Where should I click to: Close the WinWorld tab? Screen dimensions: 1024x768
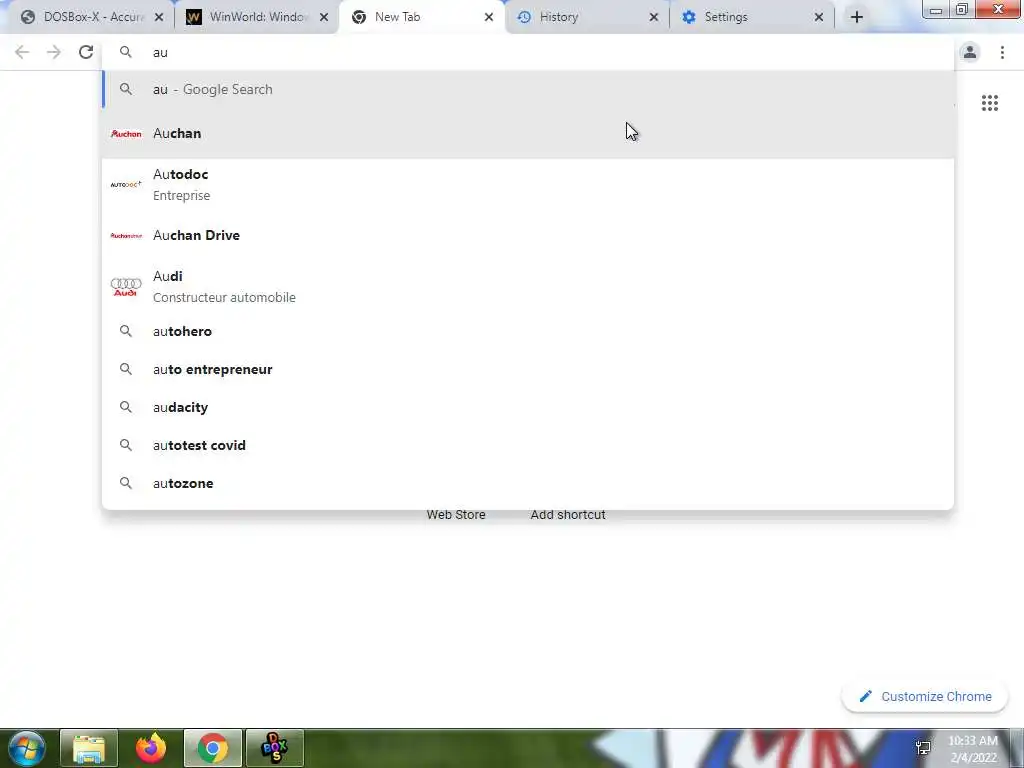(x=323, y=18)
